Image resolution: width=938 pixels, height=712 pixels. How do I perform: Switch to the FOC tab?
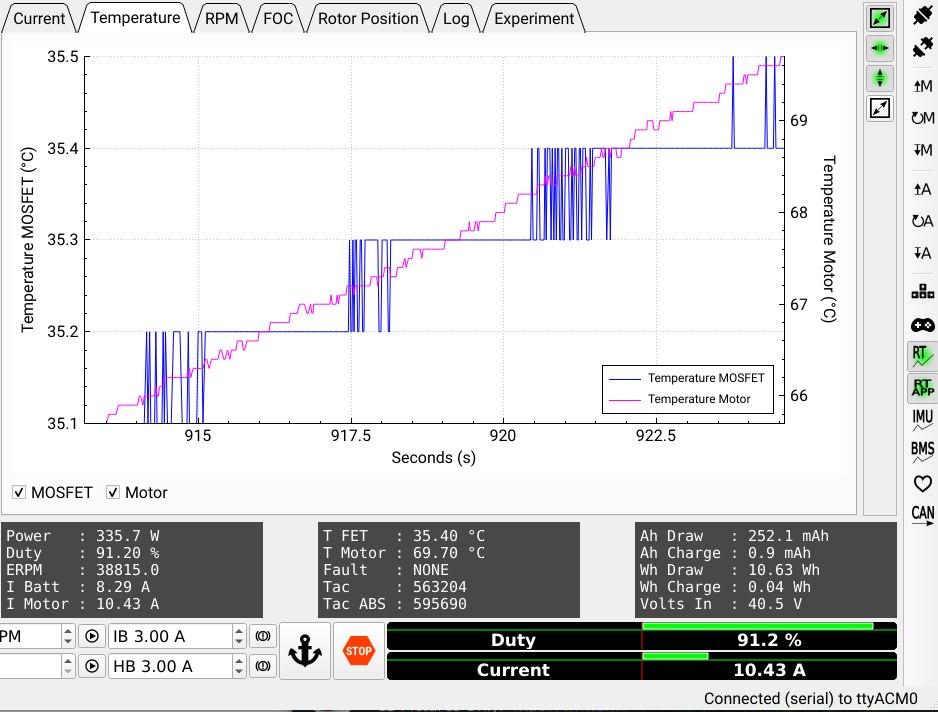coord(278,18)
